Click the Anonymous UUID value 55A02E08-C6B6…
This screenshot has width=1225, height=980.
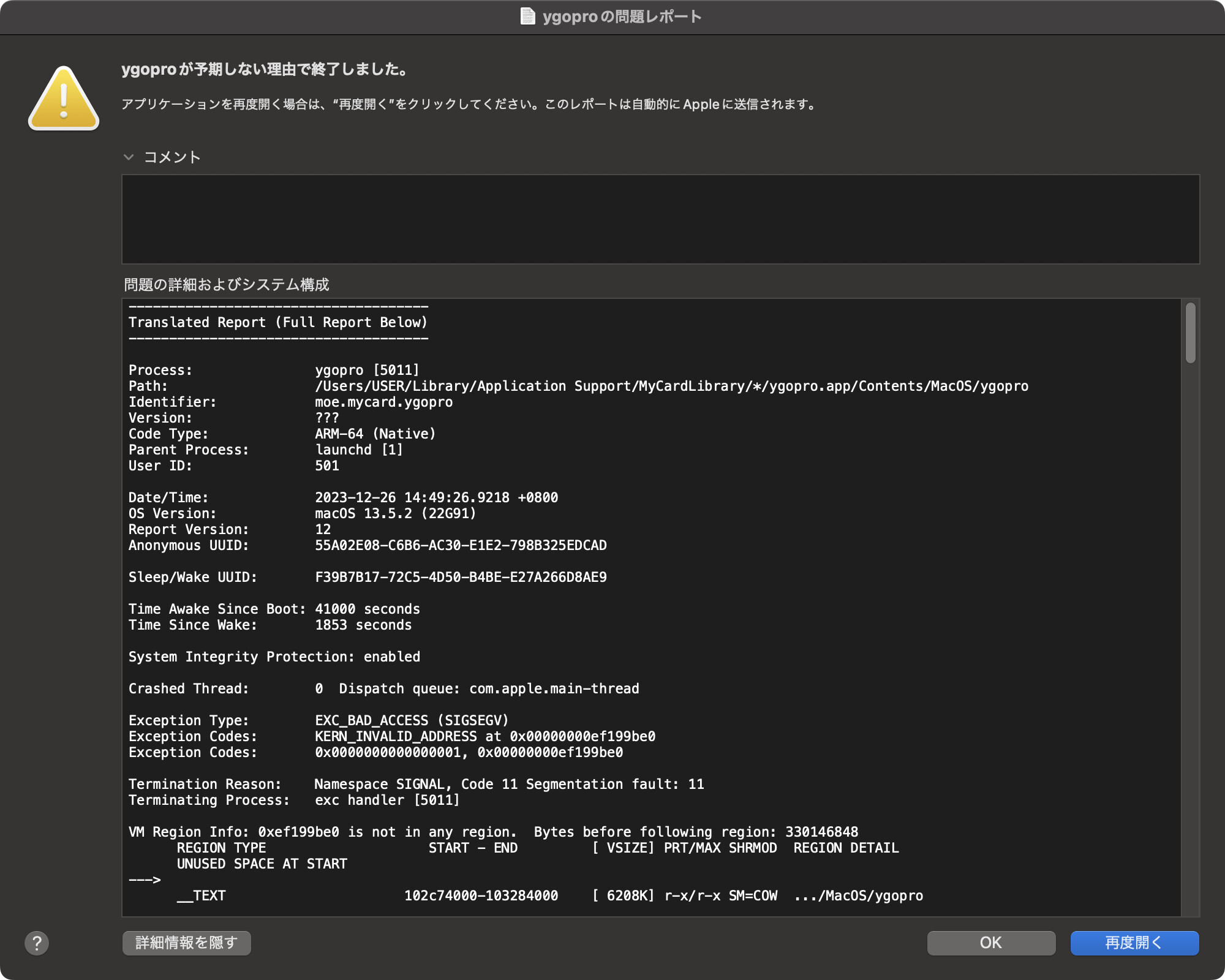(461, 545)
